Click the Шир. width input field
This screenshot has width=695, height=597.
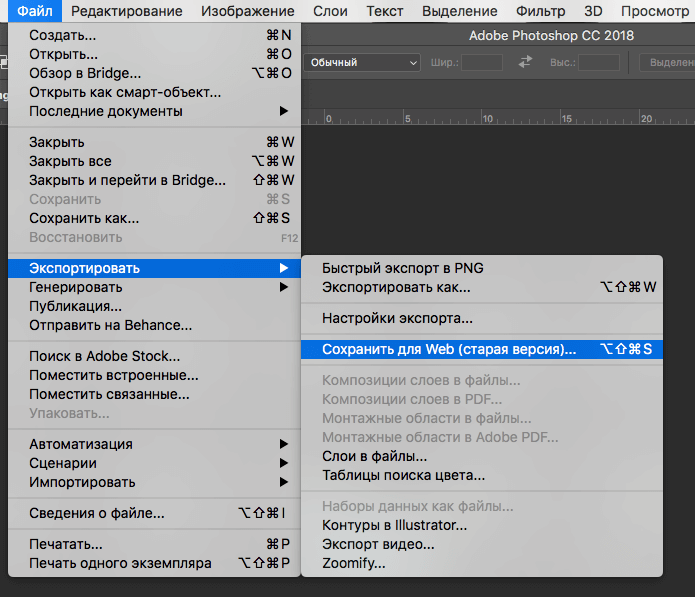click(482, 62)
